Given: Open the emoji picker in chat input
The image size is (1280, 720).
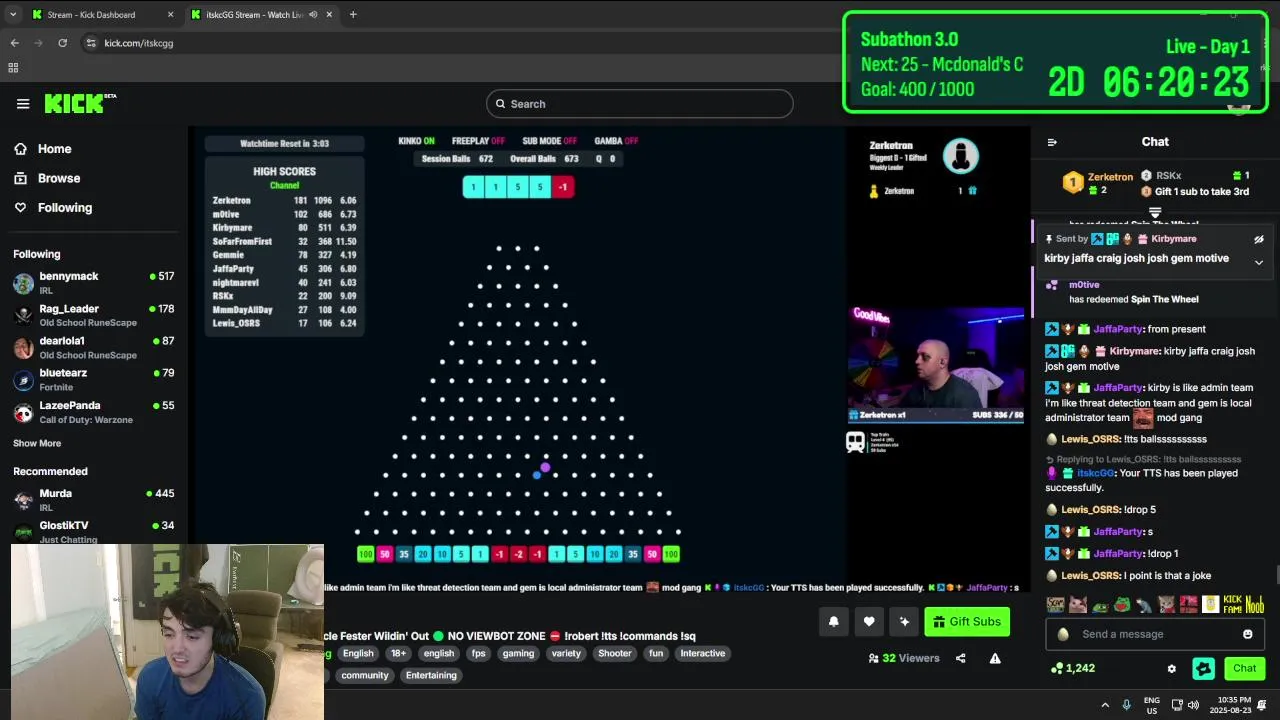Looking at the screenshot, I should tap(1247, 634).
